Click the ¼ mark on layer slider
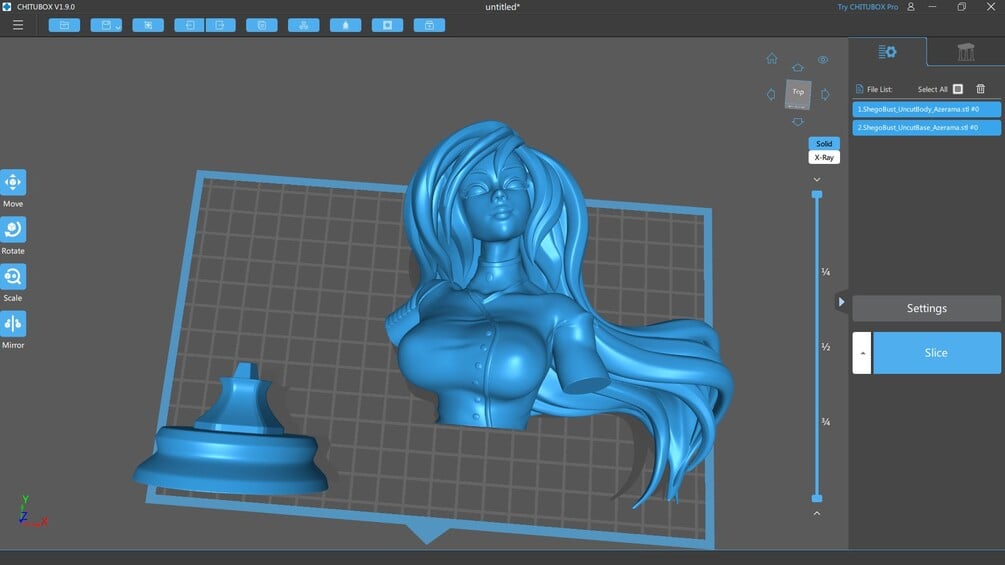Viewport: 1005px width, 565px height. click(826, 272)
